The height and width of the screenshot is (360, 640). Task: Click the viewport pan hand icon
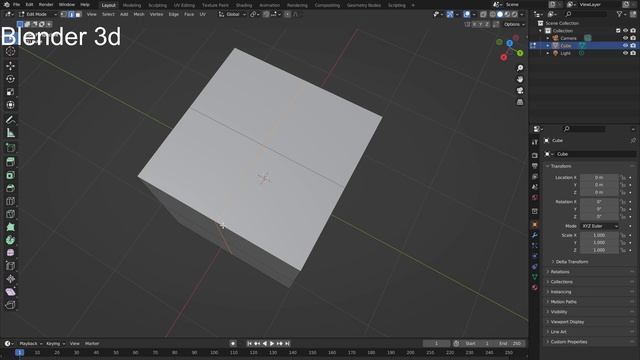[520, 79]
